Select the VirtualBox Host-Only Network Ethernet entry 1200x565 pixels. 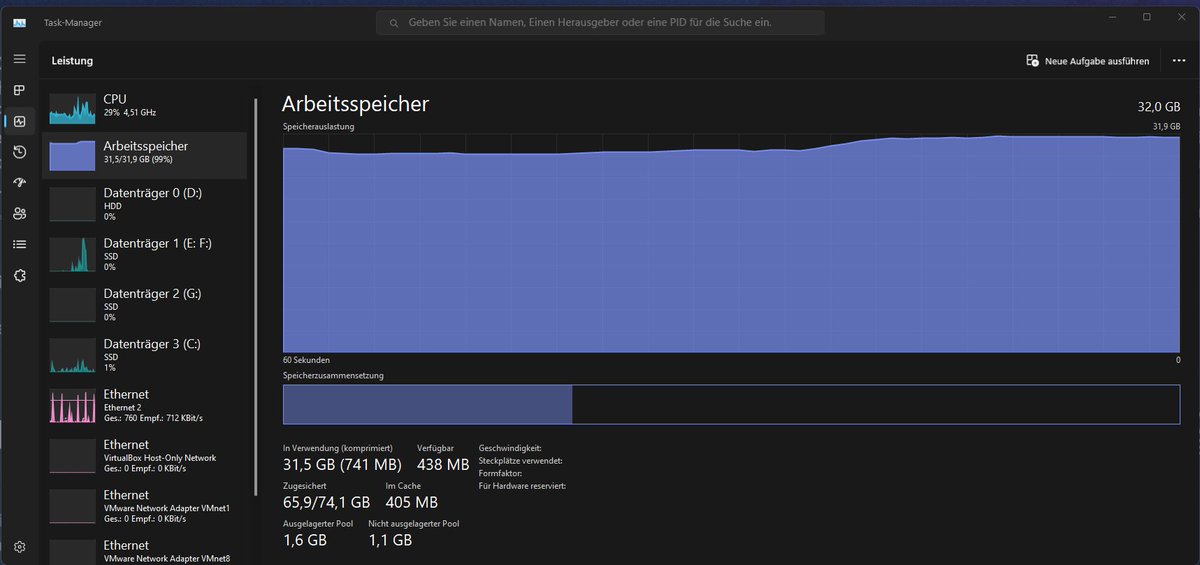coord(144,456)
